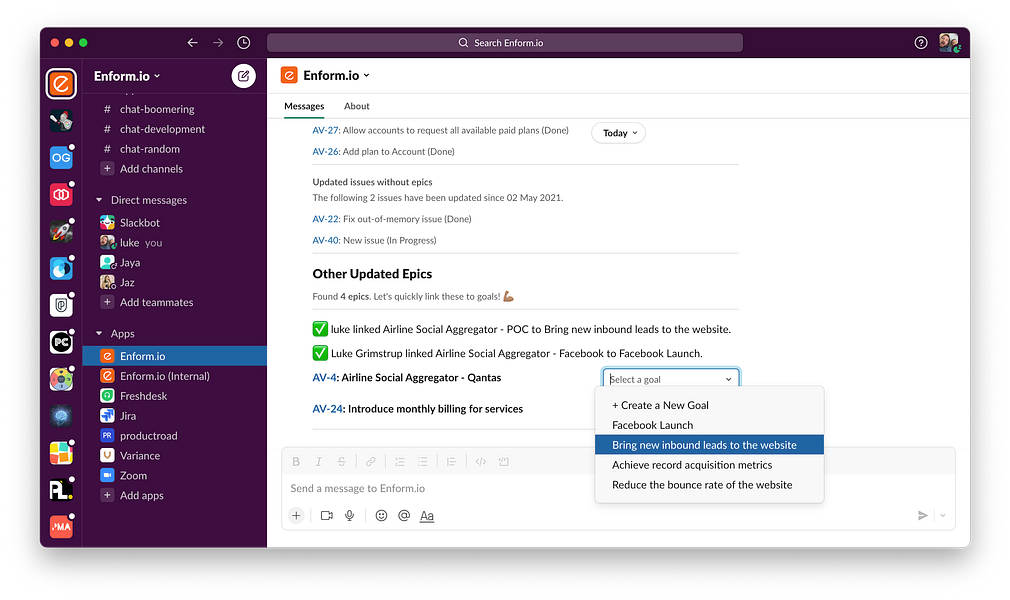Go forward using the right arrow
1010x600 pixels.
pos(218,43)
